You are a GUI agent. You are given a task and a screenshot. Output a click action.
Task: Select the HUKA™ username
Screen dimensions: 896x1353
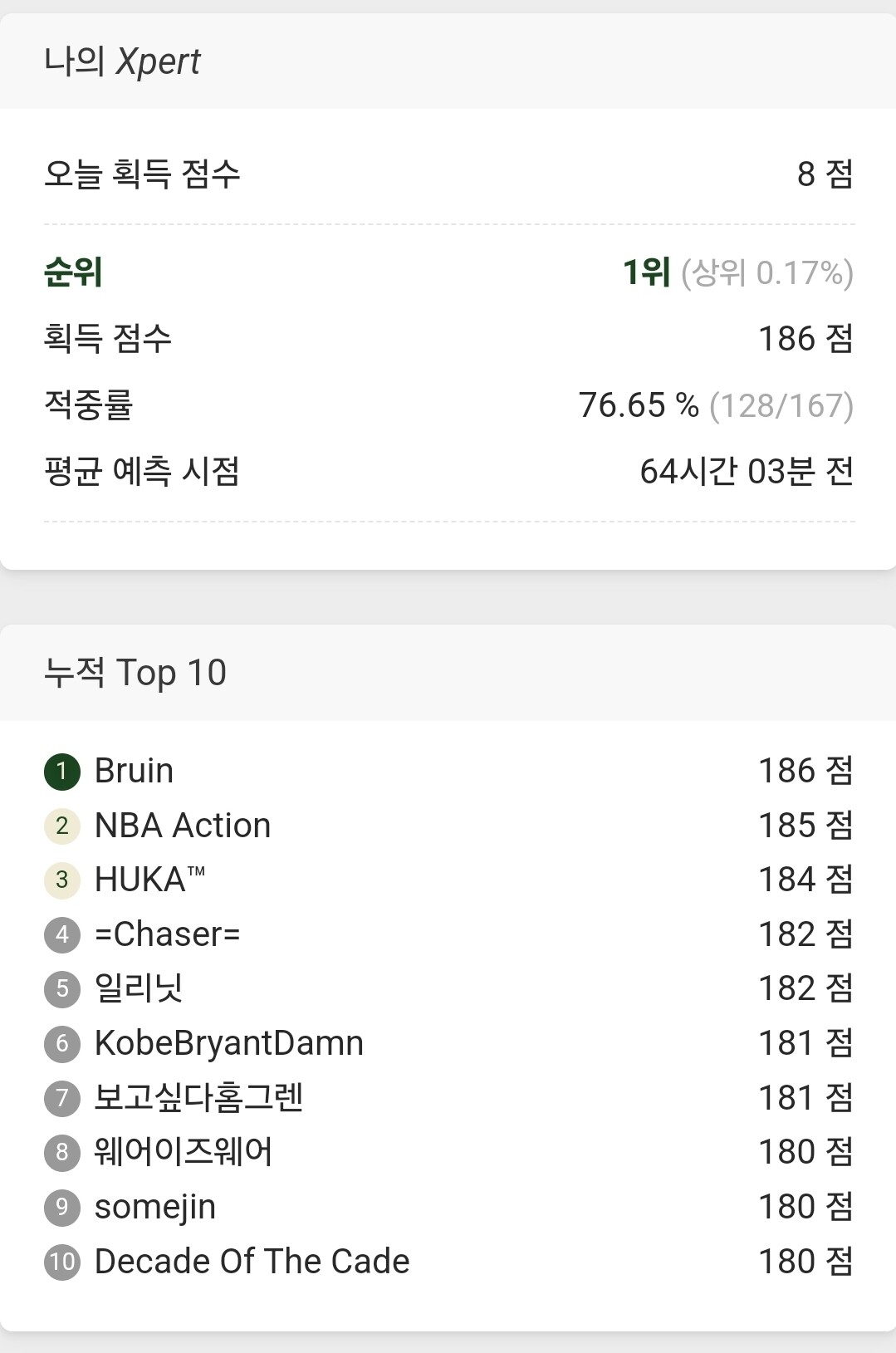(149, 880)
